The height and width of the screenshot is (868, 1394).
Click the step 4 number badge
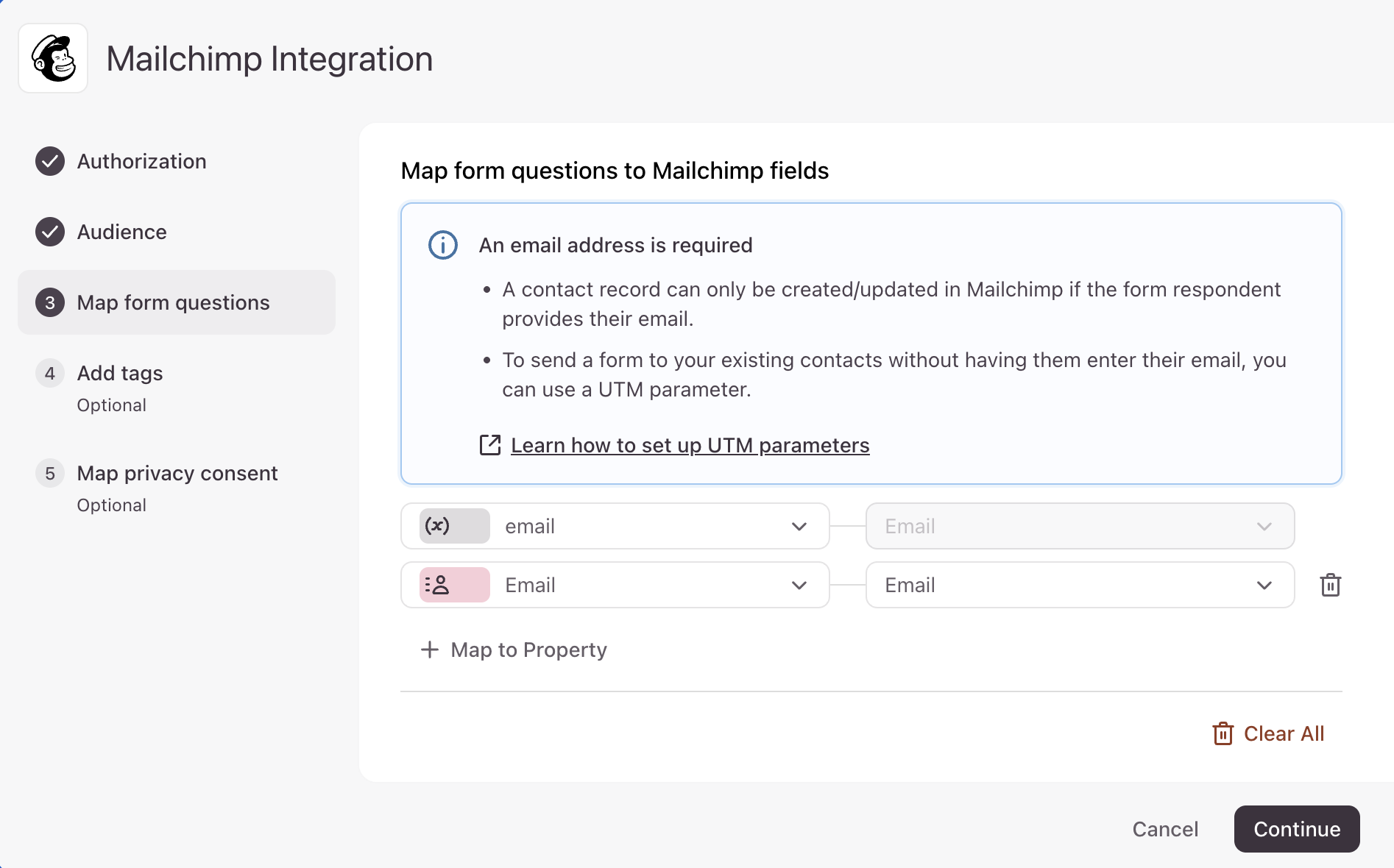[50, 373]
